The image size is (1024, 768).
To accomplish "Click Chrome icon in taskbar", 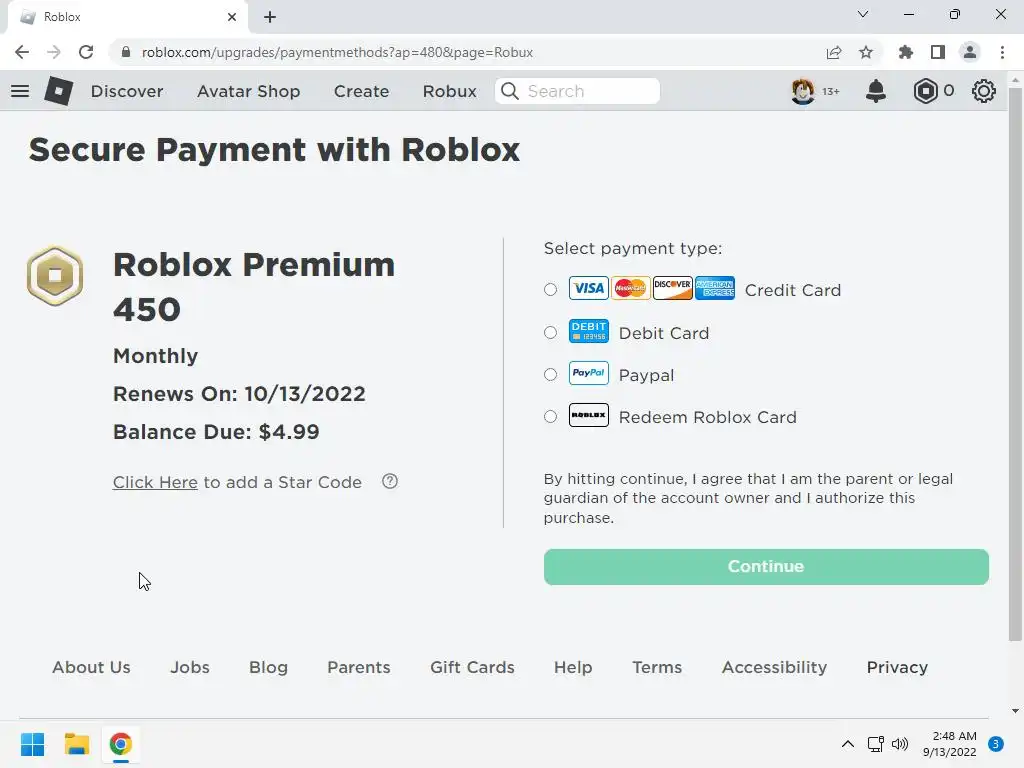I will (121, 744).
